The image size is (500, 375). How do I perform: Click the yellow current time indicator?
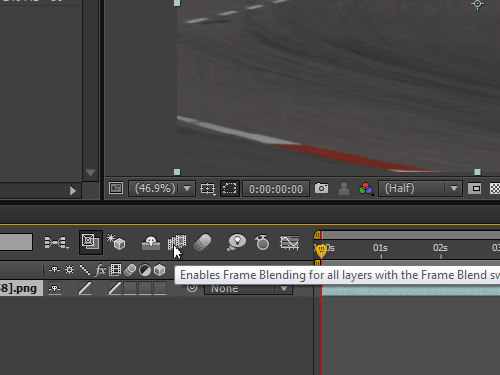(321, 250)
